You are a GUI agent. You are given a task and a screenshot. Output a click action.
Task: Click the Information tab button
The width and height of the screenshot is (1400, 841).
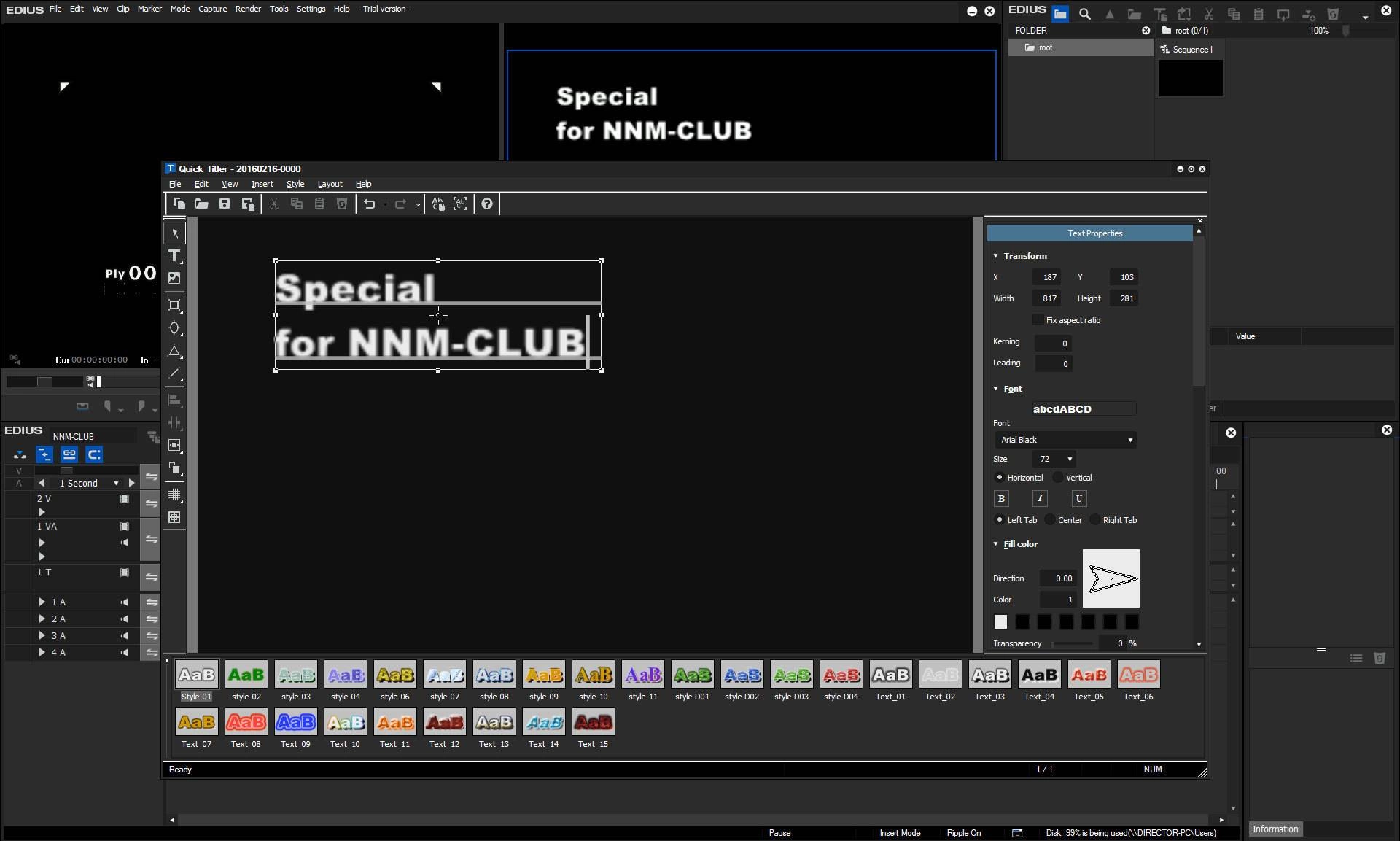point(1275,829)
